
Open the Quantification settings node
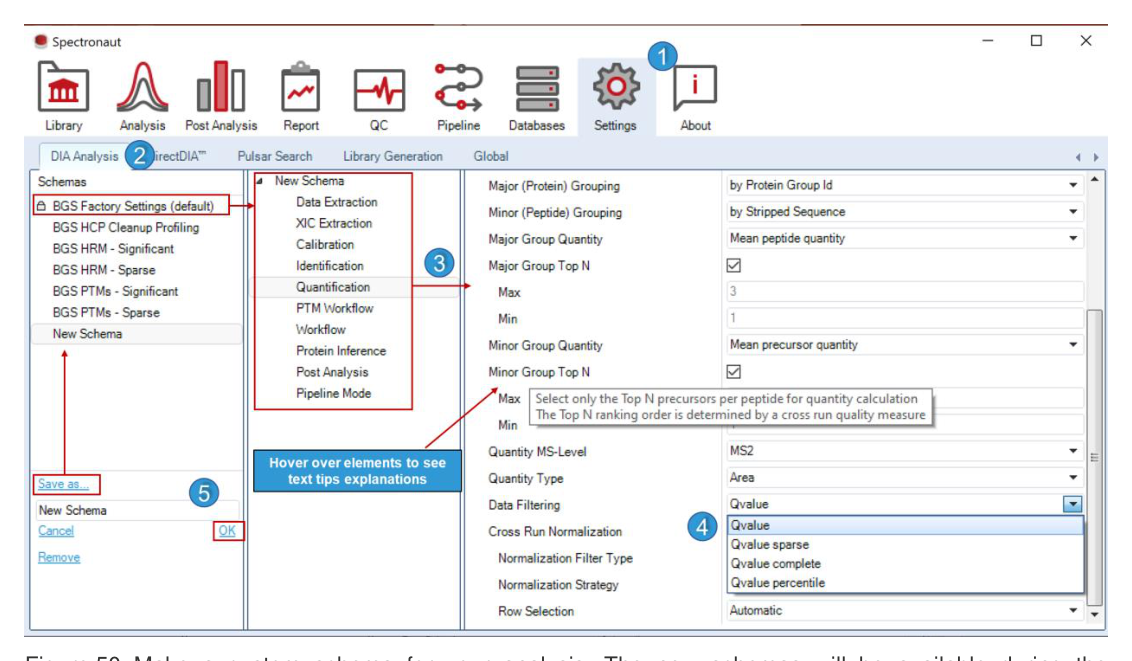(x=333, y=287)
